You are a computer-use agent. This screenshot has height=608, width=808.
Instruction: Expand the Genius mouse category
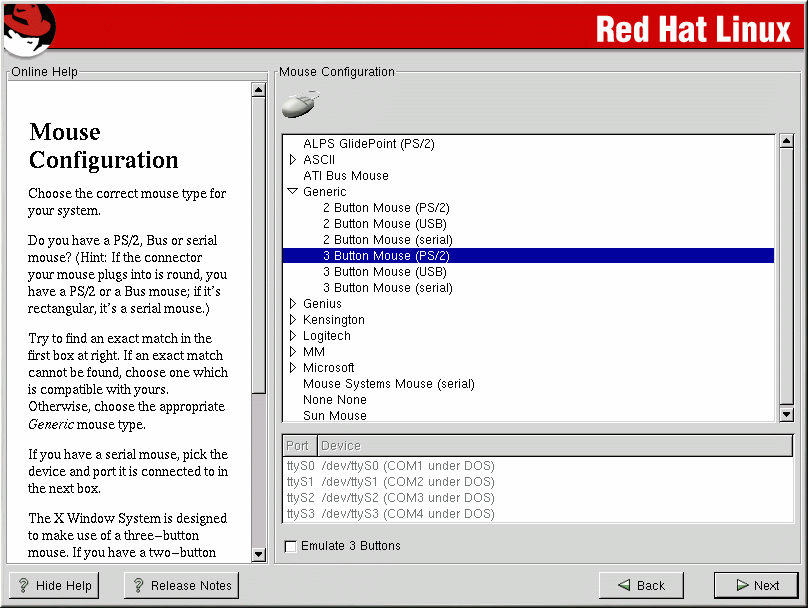292,304
